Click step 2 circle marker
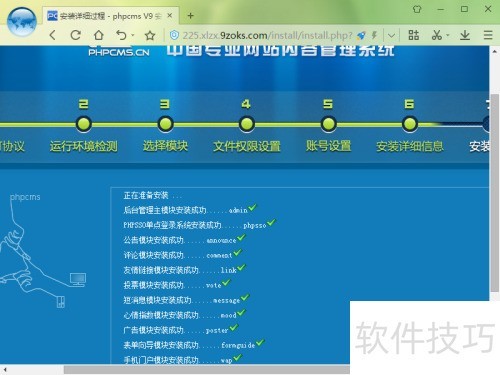500x375 pixels. coord(83,124)
